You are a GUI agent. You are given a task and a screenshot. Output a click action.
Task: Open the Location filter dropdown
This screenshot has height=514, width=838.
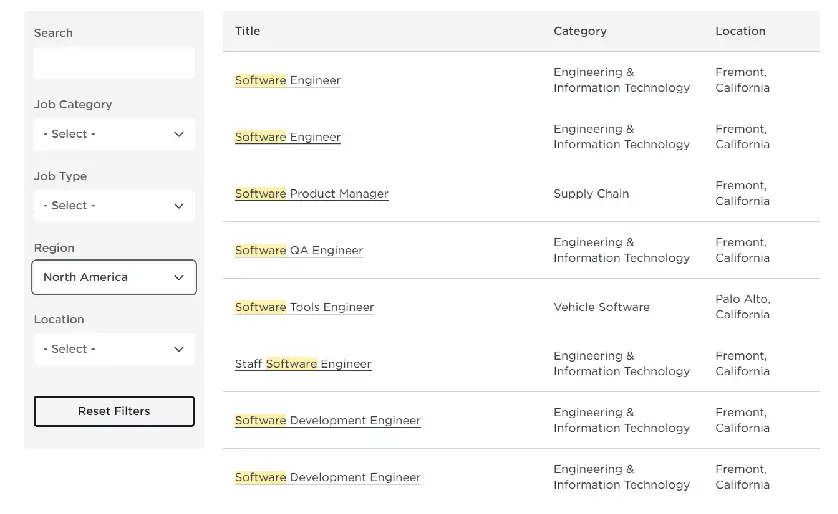pyautogui.click(x=114, y=349)
